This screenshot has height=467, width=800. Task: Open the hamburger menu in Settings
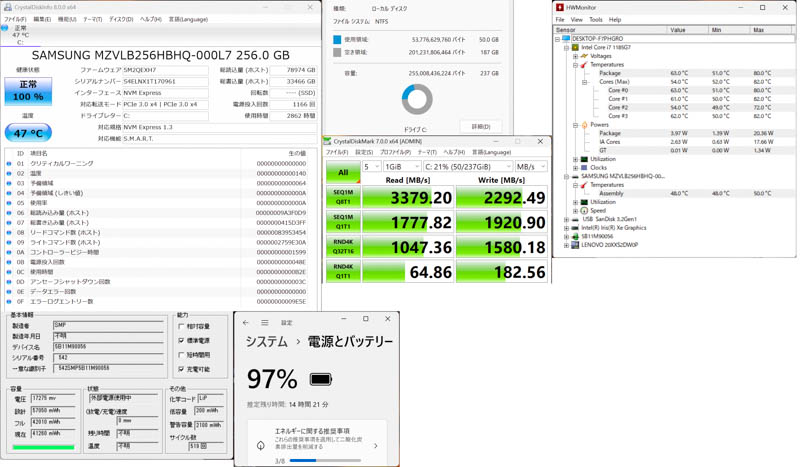(265, 323)
